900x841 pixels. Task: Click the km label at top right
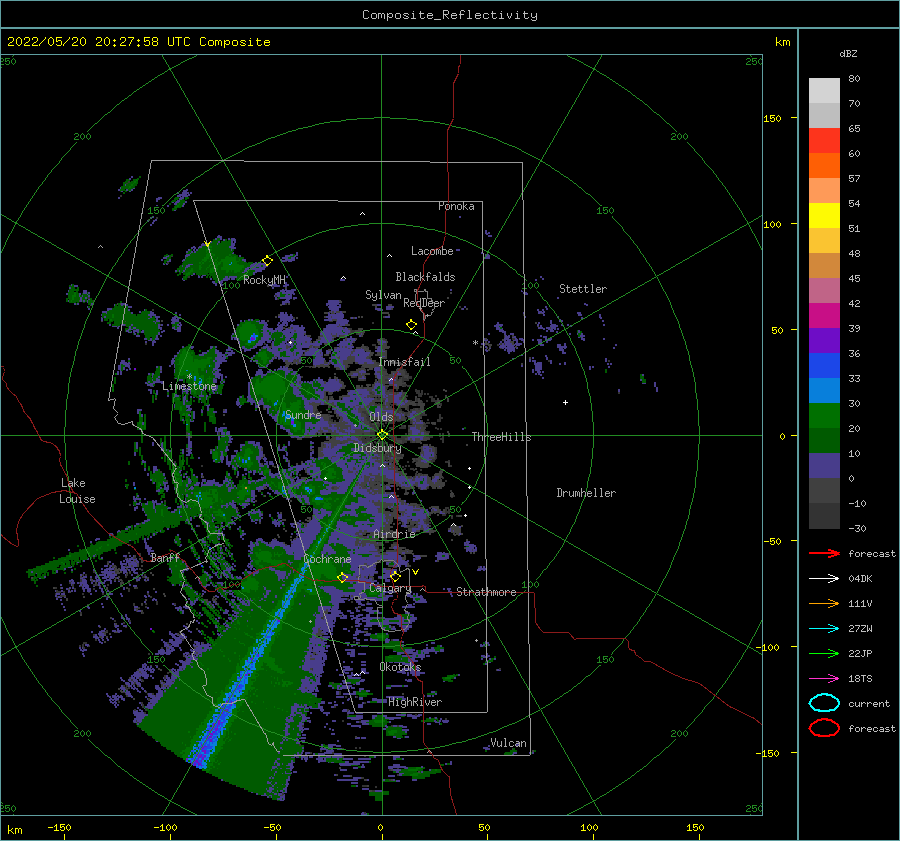tap(782, 42)
